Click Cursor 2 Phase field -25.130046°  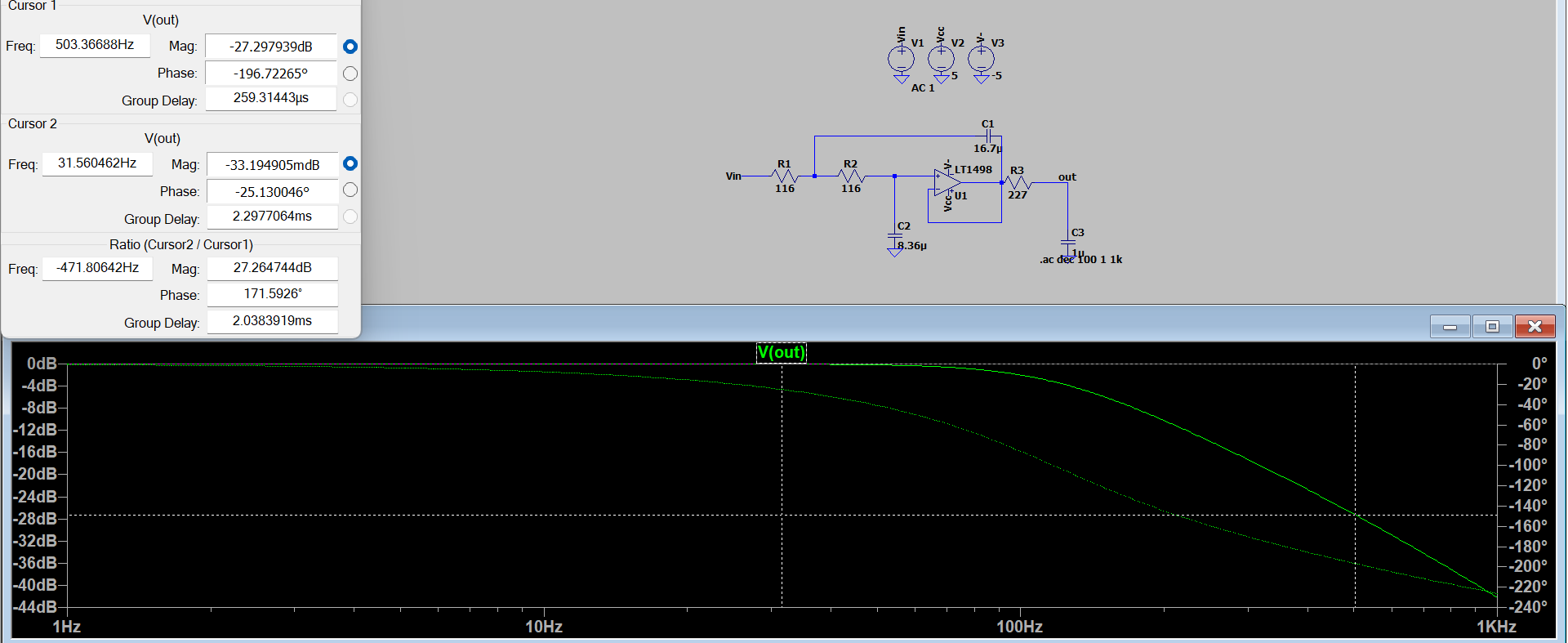click(x=273, y=192)
